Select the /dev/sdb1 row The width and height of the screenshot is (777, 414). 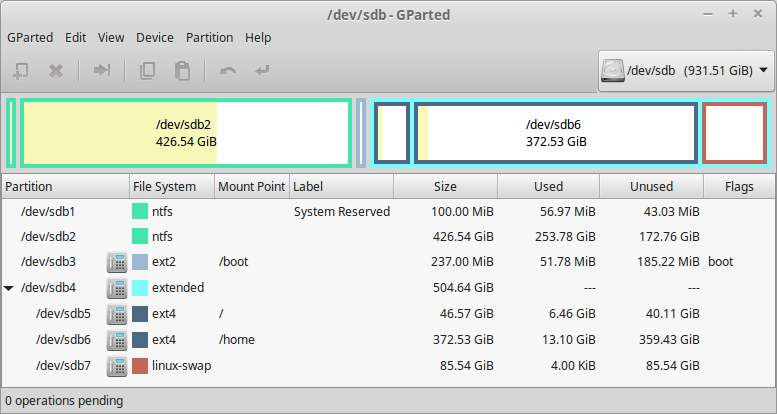point(388,211)
